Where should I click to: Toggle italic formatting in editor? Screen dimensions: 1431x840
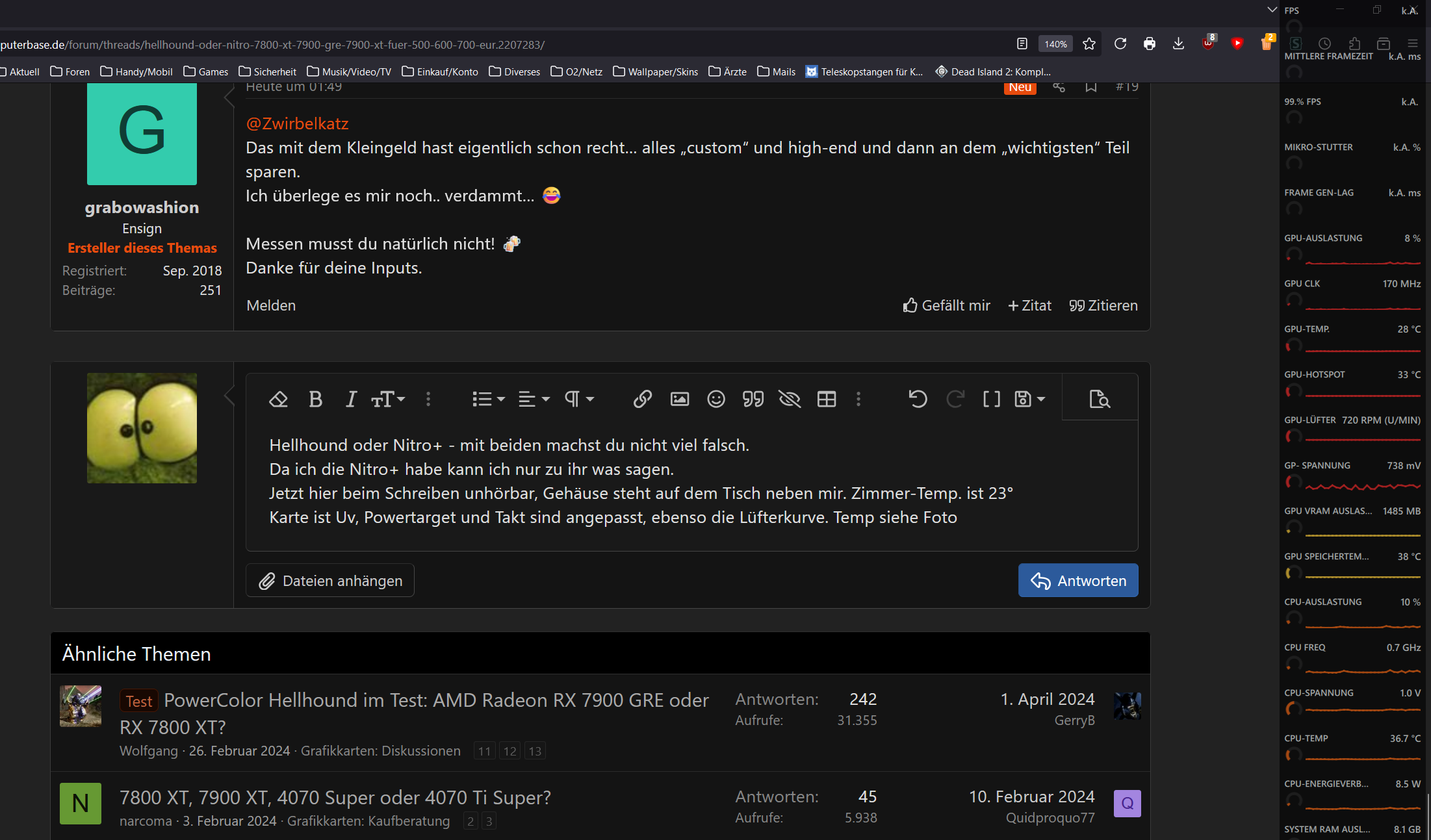351,399
